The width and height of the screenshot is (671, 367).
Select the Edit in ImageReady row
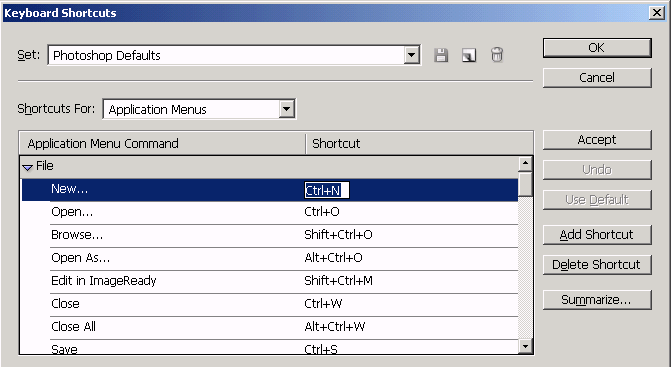[270, 281]
